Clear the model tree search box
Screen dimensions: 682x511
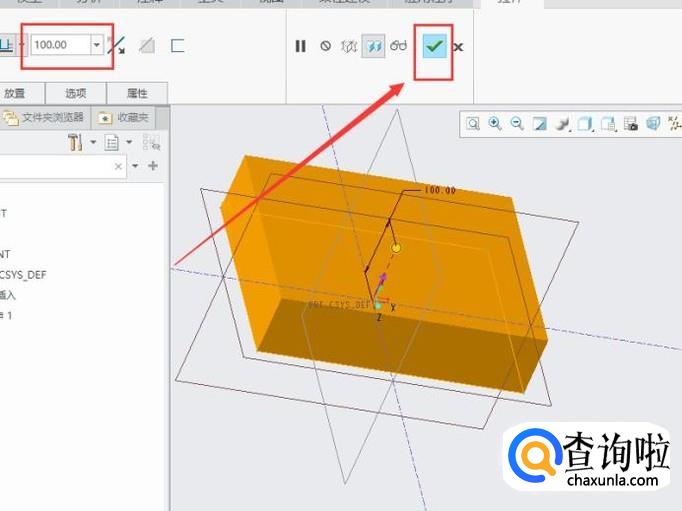(118, 166)
